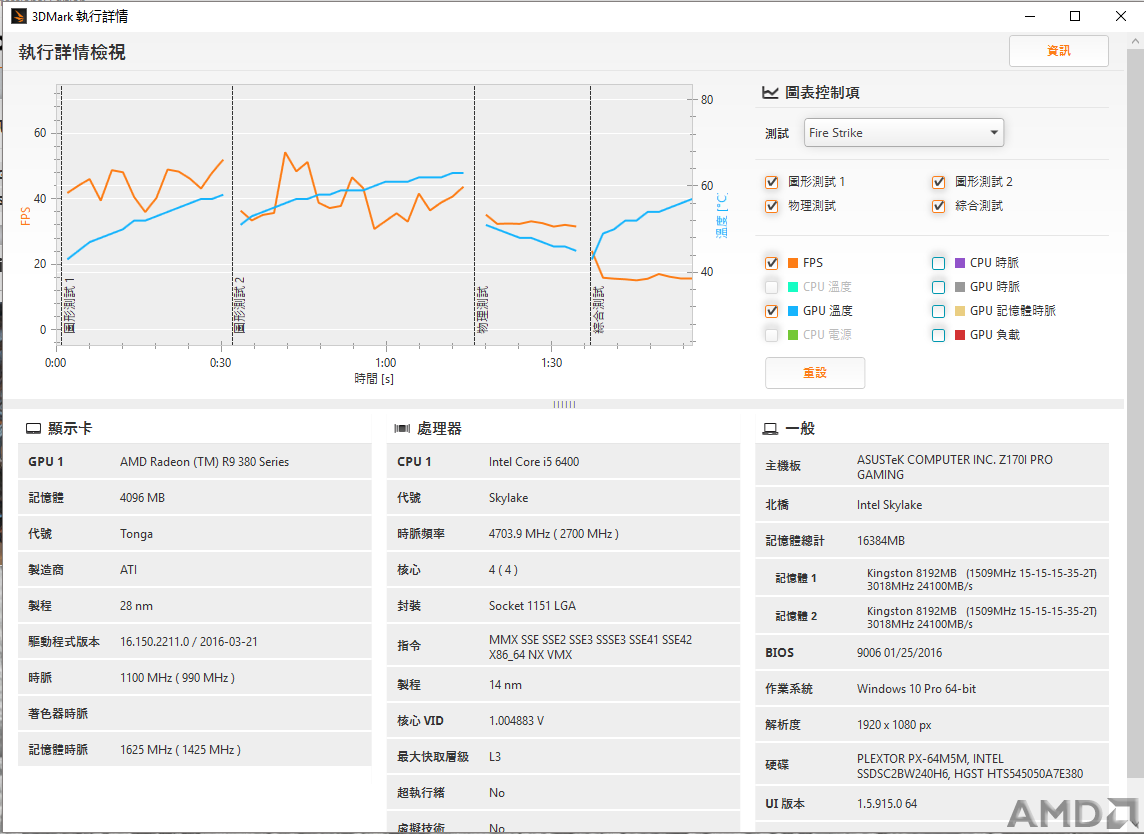Click the 1625 MHz ( 1425 MHz ) value

(x=180, y=749)
